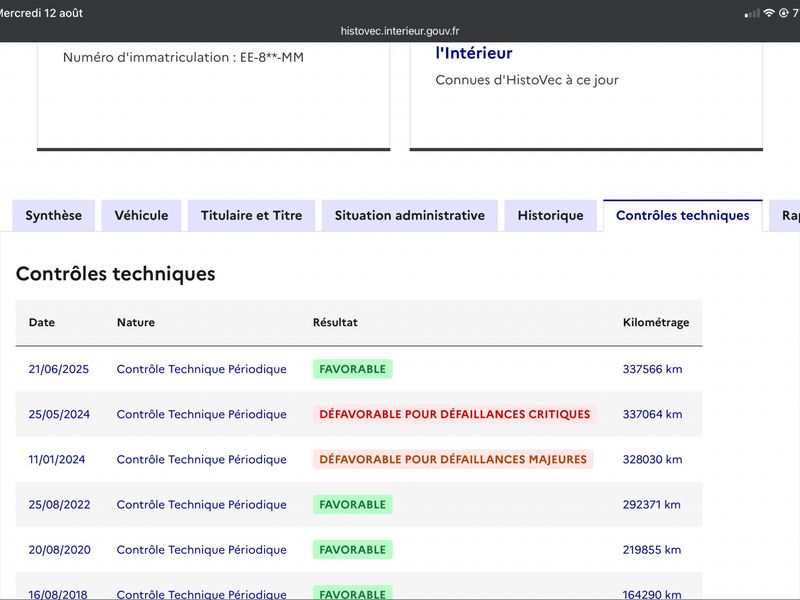Select the Contrôles techniques tab
The width and height of the screenshot is (800, 600).
tap(683, 215)
